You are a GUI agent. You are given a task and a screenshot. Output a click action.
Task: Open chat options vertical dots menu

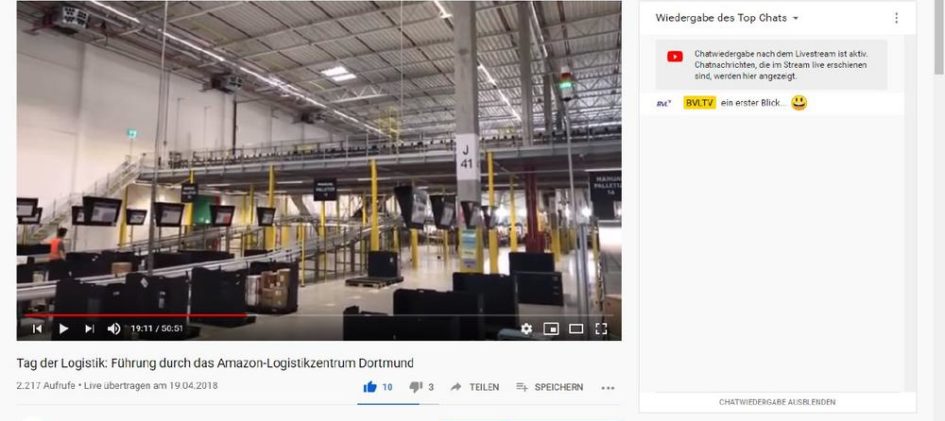coord(896,18)
